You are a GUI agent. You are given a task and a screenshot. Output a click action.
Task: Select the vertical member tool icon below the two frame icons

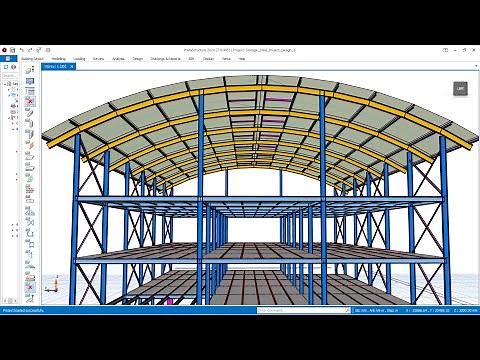30,255
